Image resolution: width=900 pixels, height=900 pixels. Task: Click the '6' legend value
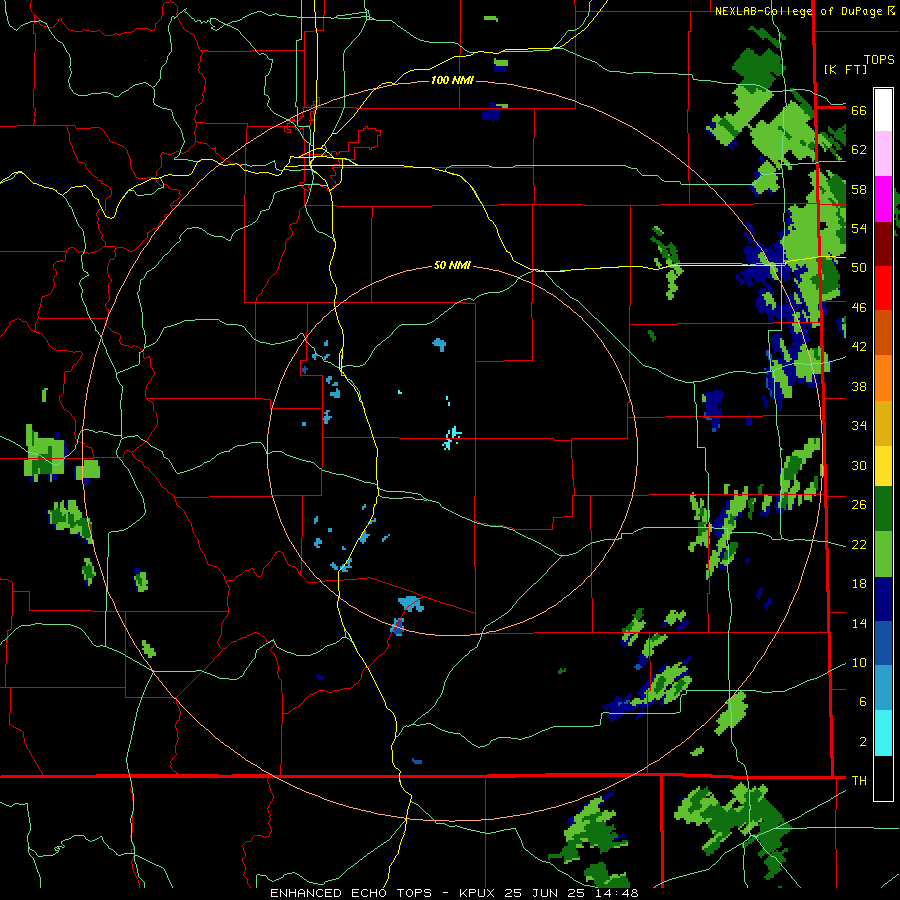click(863, 702)
